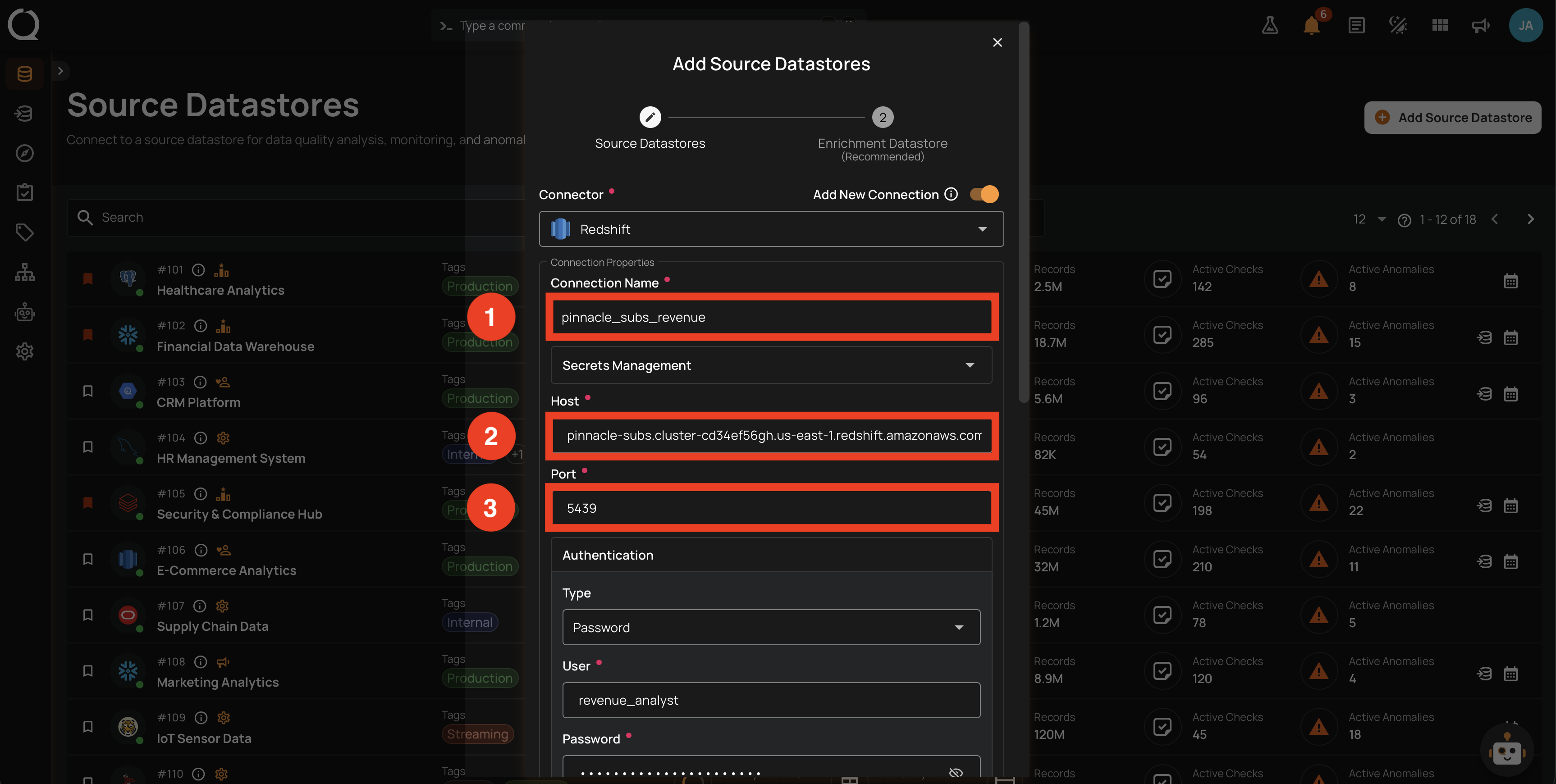Open the Explore compass icon in sidebar
1556x784 pixels.
coord(25,153)
